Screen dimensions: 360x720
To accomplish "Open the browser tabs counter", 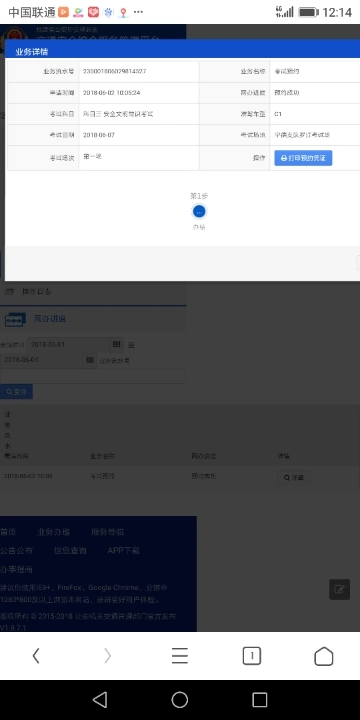I will (x=252, y=656).
